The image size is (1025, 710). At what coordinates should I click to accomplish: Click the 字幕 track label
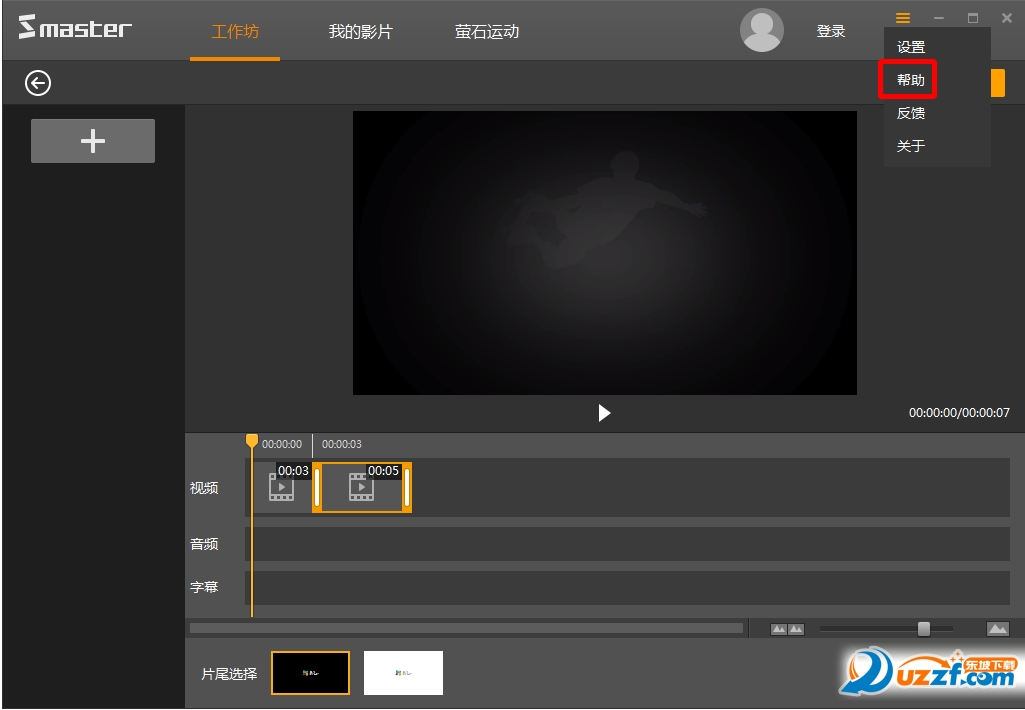204,587
